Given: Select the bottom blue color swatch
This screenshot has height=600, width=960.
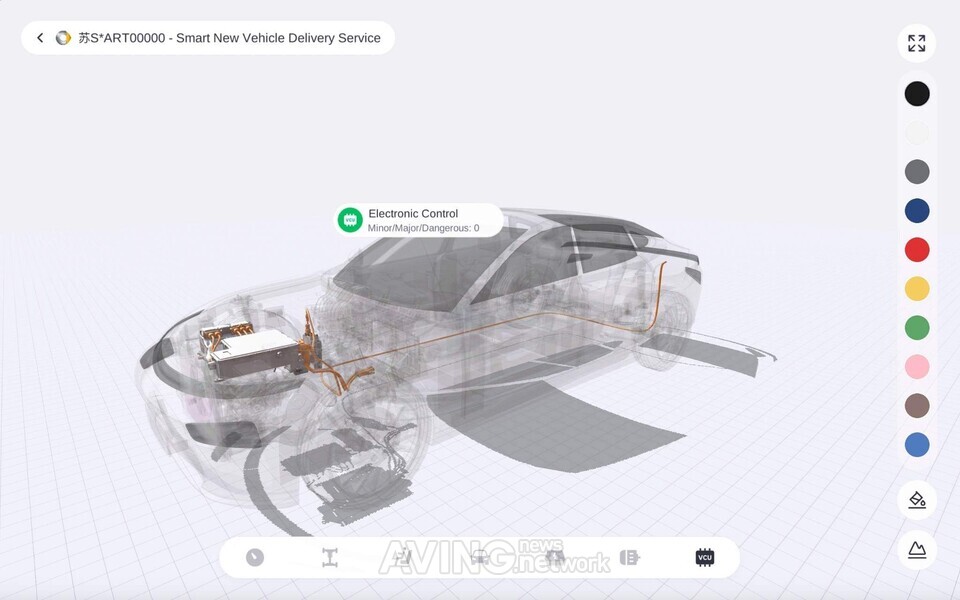Looking at the screenshot, I should point(917,444).
